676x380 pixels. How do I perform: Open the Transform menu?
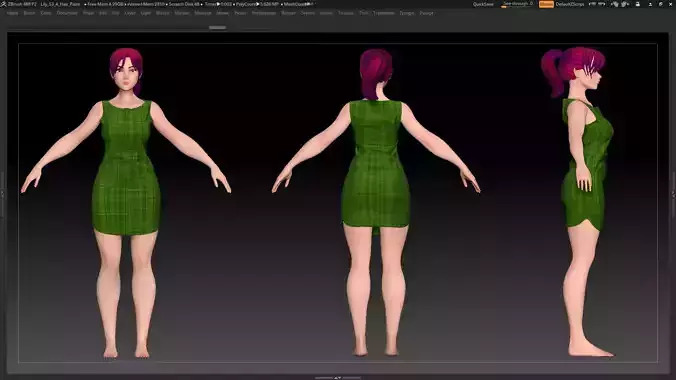click(x=384, y=13)
